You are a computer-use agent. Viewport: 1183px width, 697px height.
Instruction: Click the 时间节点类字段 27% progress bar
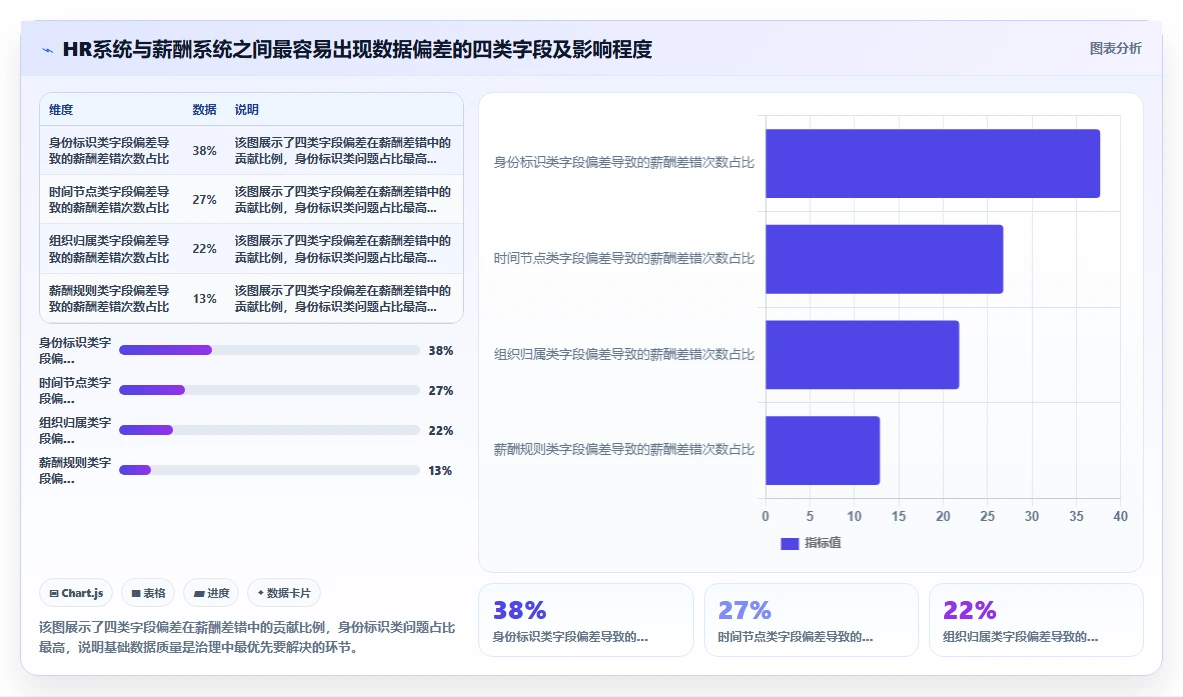pos(269,390)
